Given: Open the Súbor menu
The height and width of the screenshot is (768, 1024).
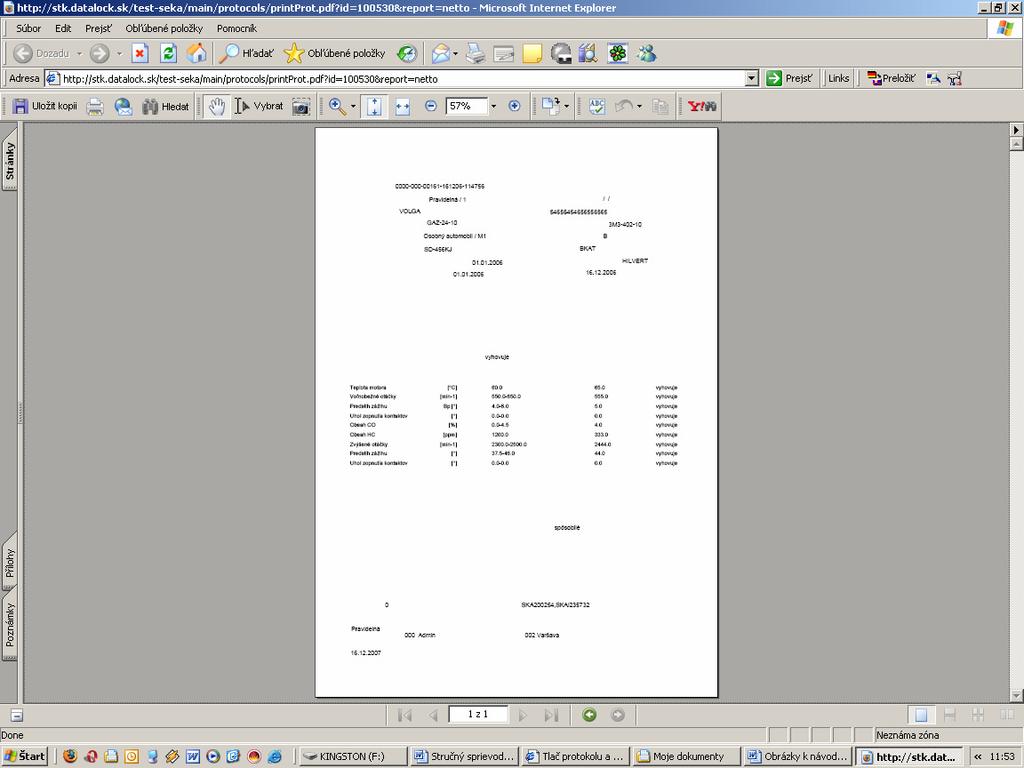Looking at the screenshot, I should click(28, 28).
